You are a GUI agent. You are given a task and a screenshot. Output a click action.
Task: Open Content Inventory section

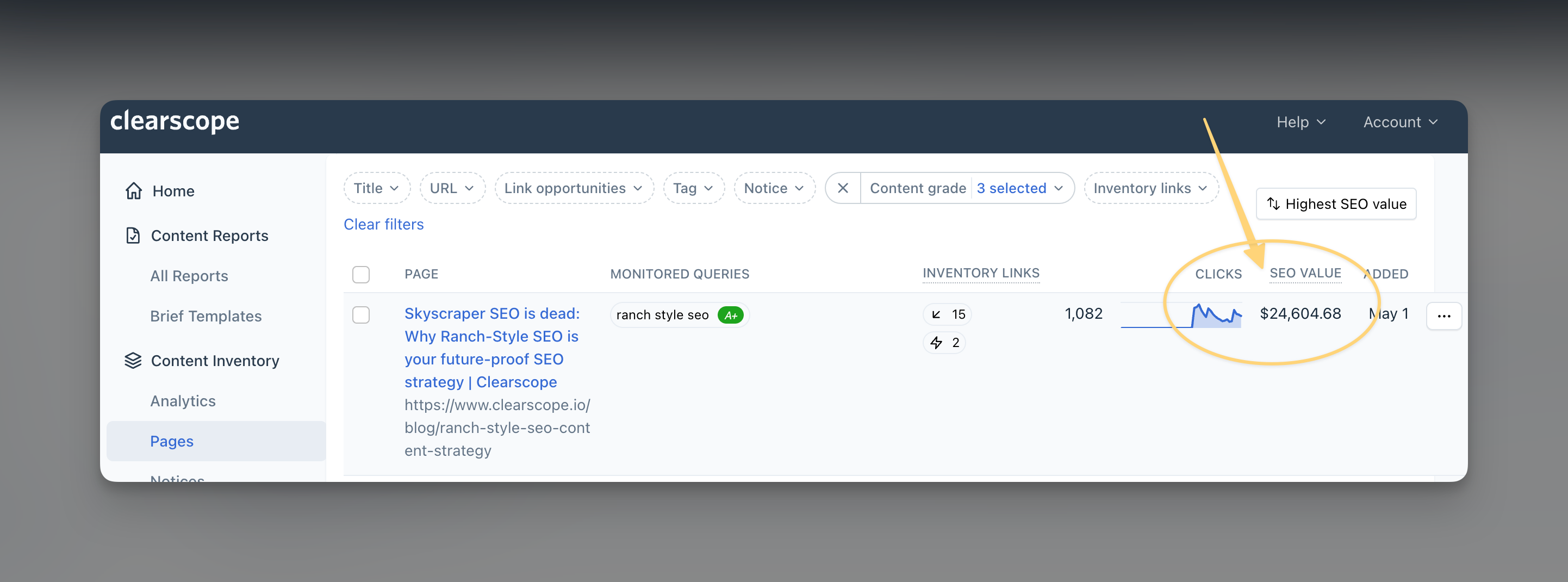(215, 361)
